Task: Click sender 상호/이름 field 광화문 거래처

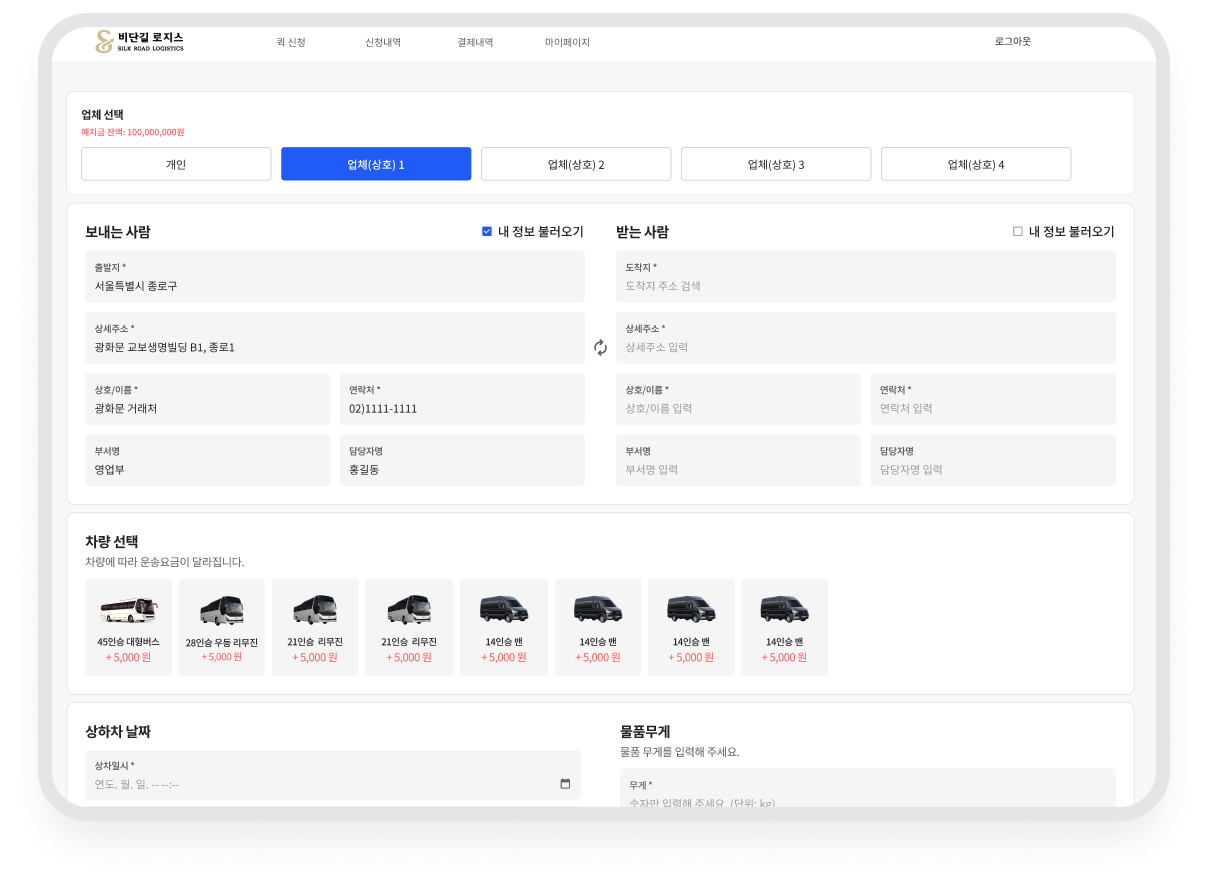Action: [x=207, y=399]
